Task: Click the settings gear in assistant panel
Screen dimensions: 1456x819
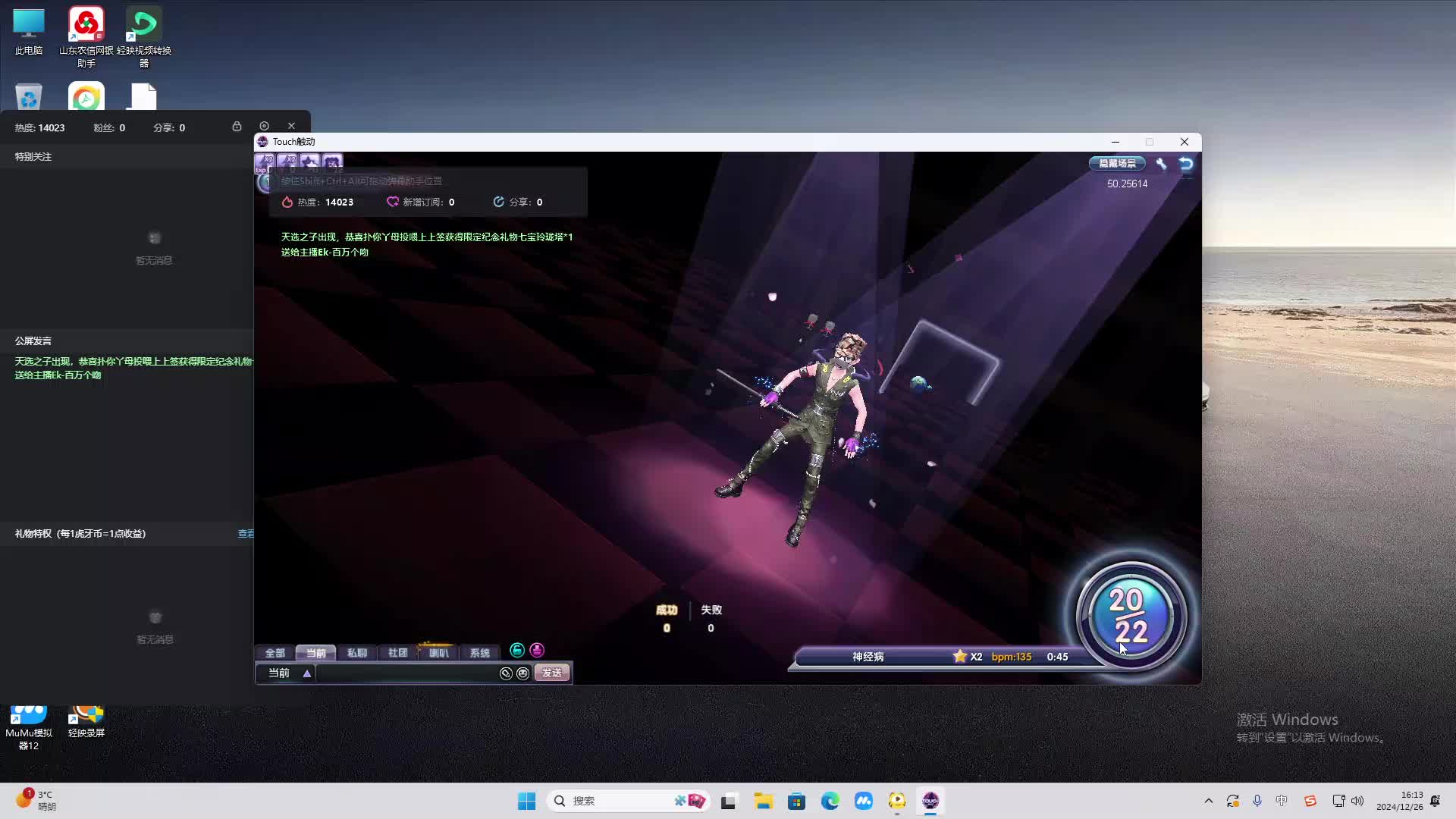Action: pos(264,126)
